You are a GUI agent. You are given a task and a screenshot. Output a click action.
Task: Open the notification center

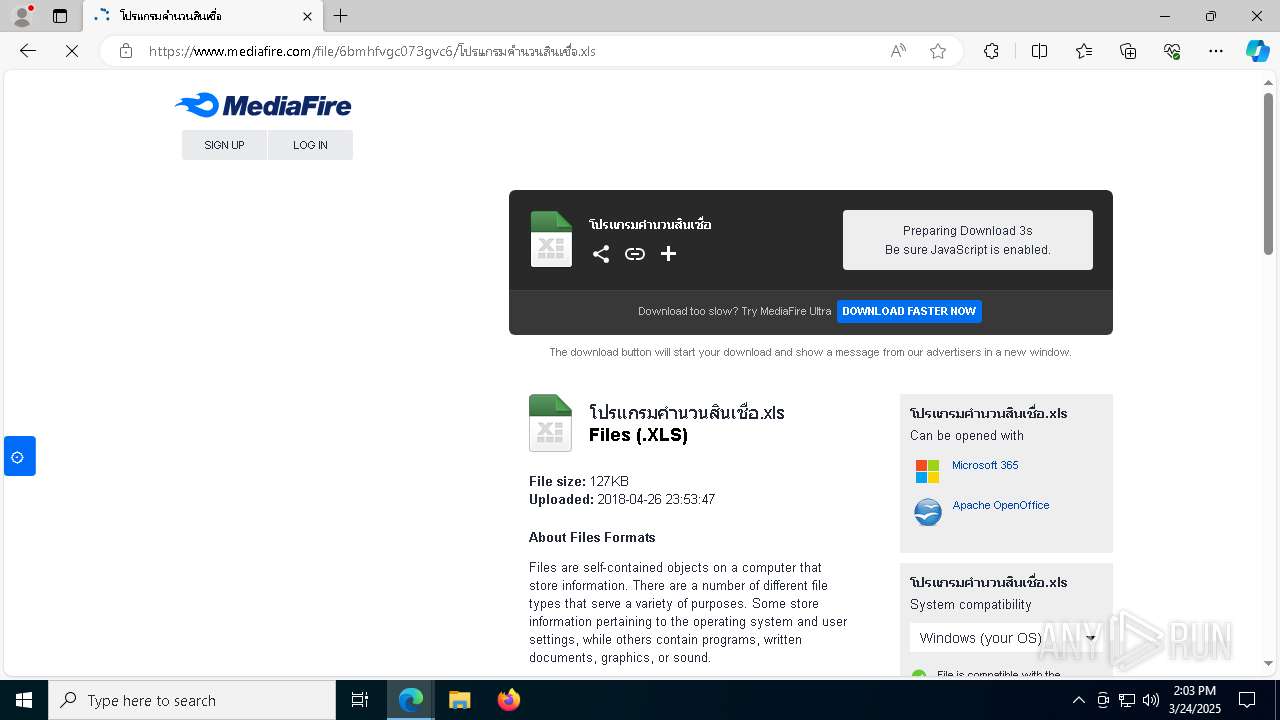pyautogui.click(x=1247, y=700)
